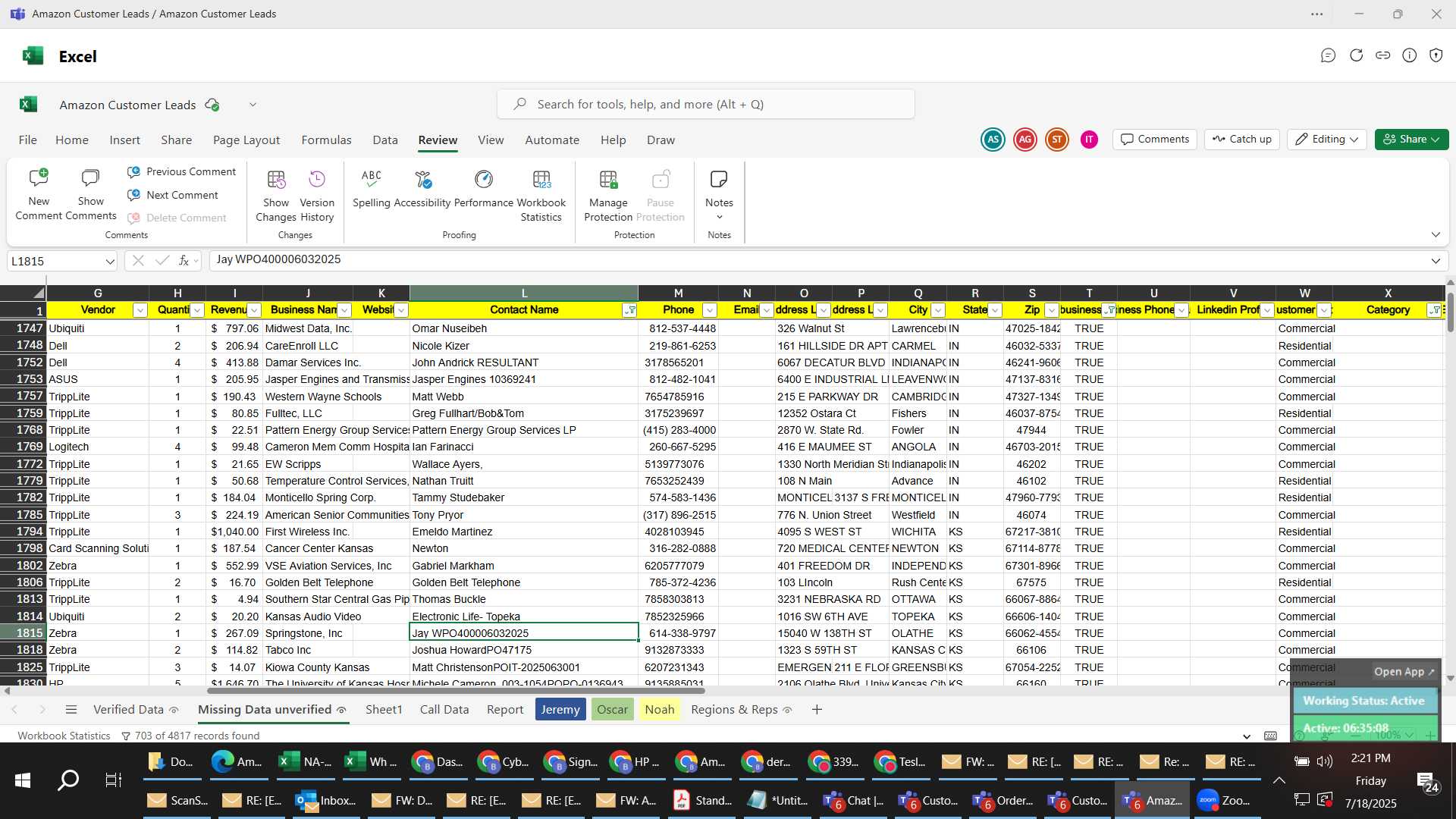Click the green Share button
The width and height of the screenshot is (1456, 819).
click(x=1411, y=140)
